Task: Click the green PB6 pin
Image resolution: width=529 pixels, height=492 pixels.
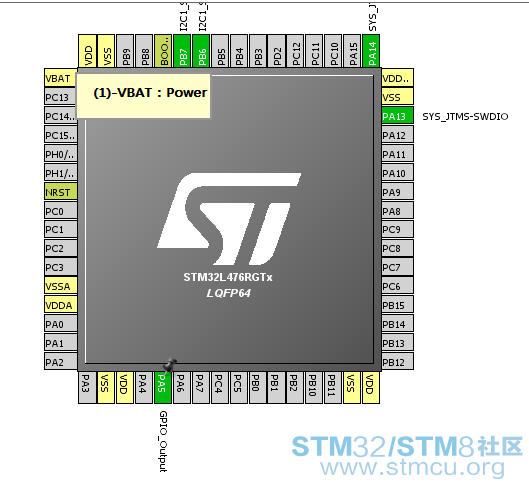Action: [201, 51]
